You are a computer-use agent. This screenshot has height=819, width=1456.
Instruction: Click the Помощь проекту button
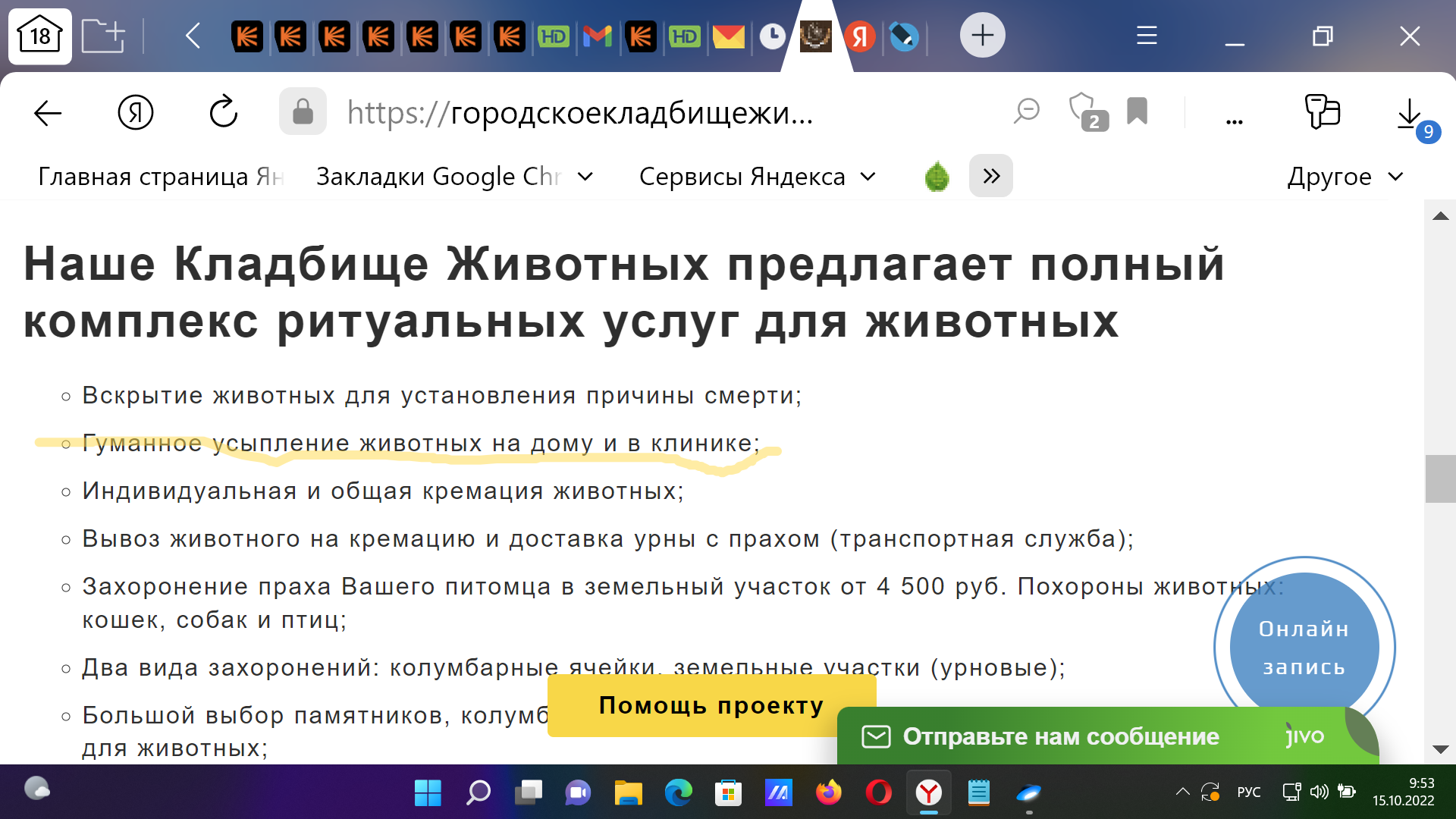pos(711,704)
